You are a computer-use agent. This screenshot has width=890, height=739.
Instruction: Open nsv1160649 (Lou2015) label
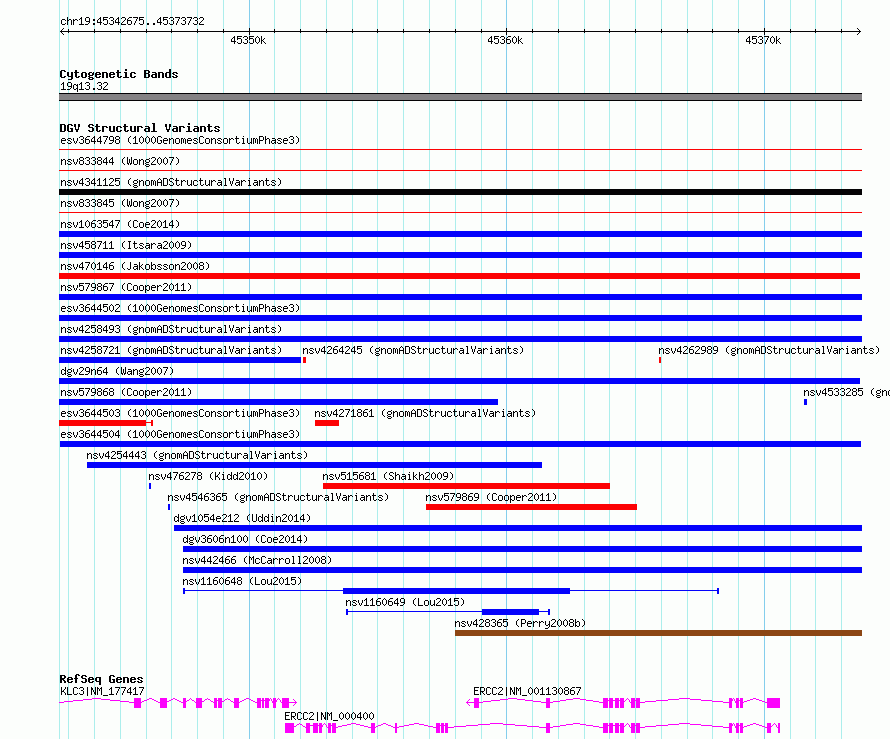(x=405, y=602)
